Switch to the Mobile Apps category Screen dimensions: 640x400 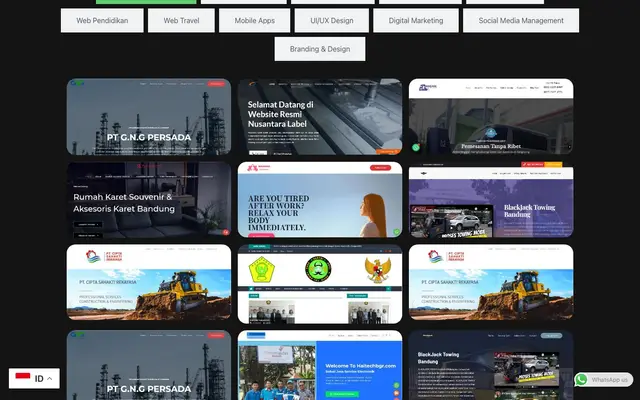click(x=254, y=20)
